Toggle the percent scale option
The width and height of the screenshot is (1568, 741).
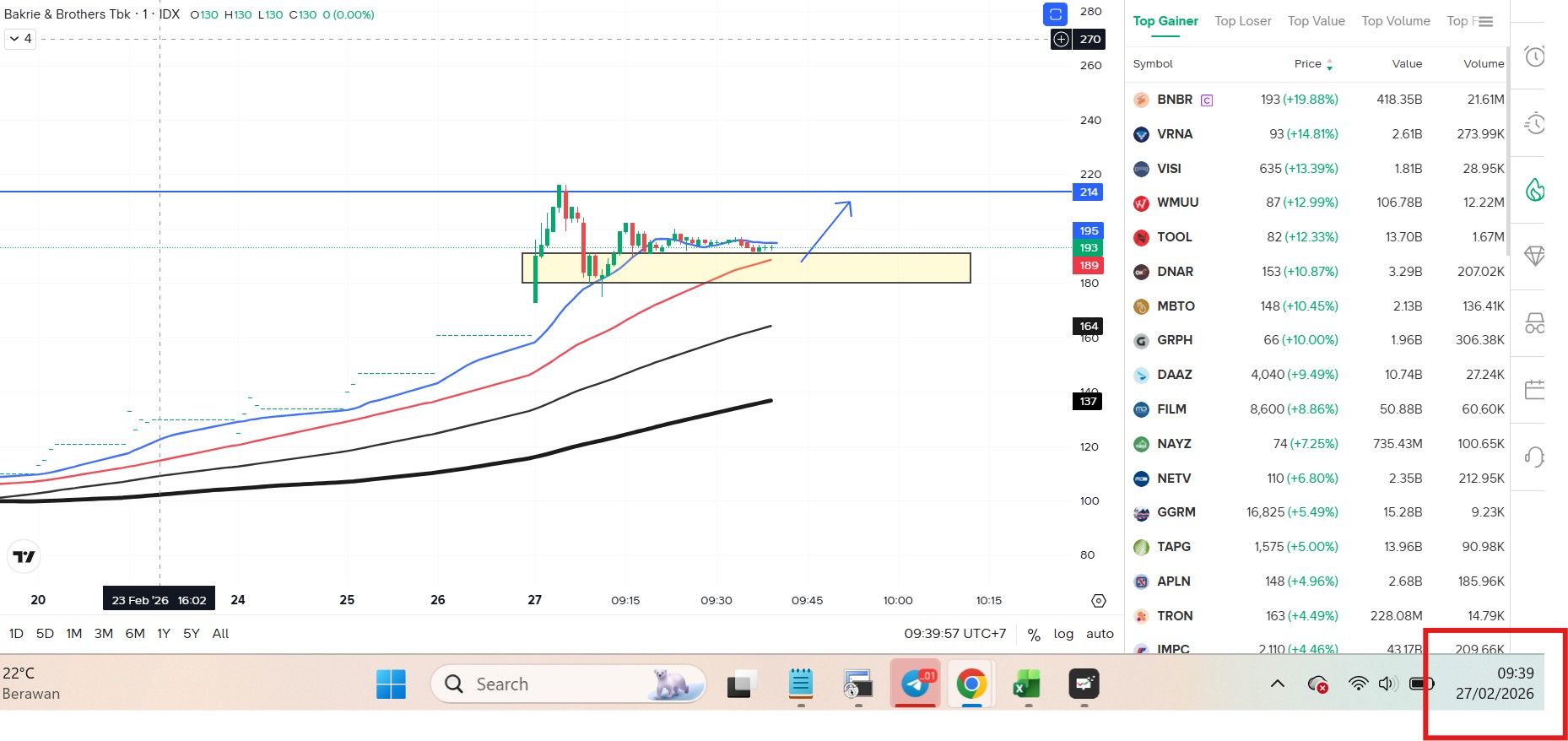coord(1034,635)
